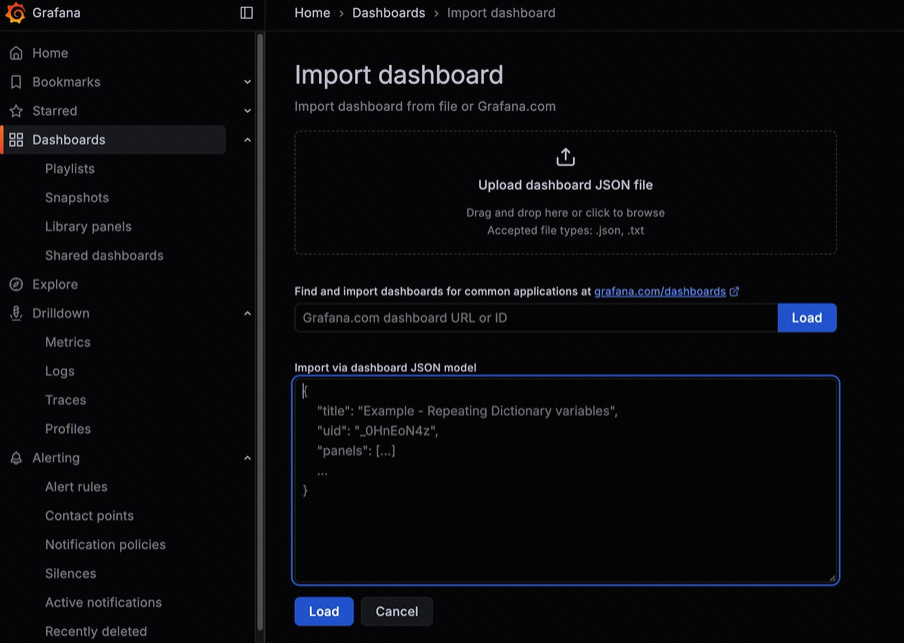
Task: Click the Home house icon in sidebar
Action: (16, 53)
